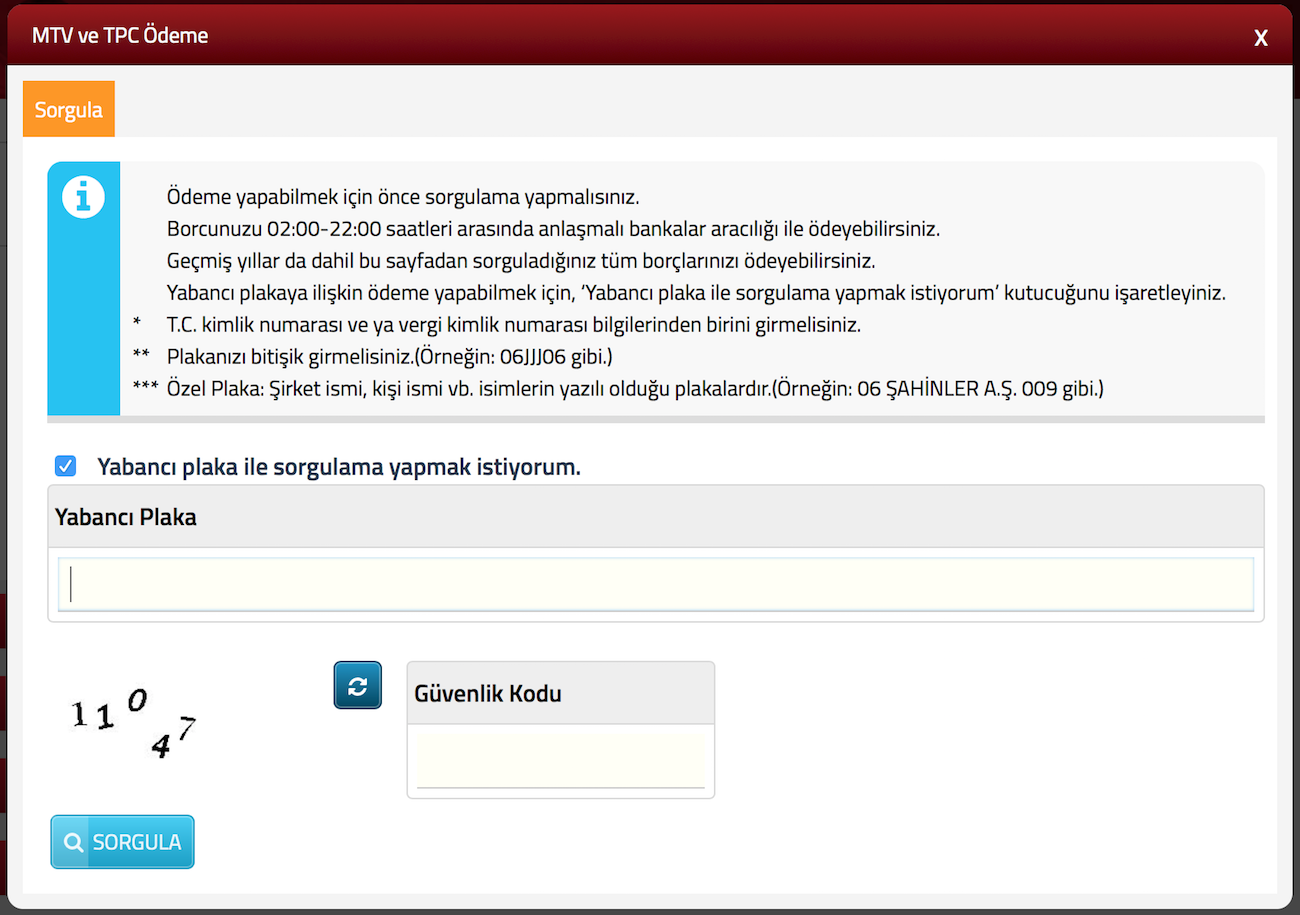
Task: Click the magnifier icon on SORGULA button
Action: coord(73,842)
